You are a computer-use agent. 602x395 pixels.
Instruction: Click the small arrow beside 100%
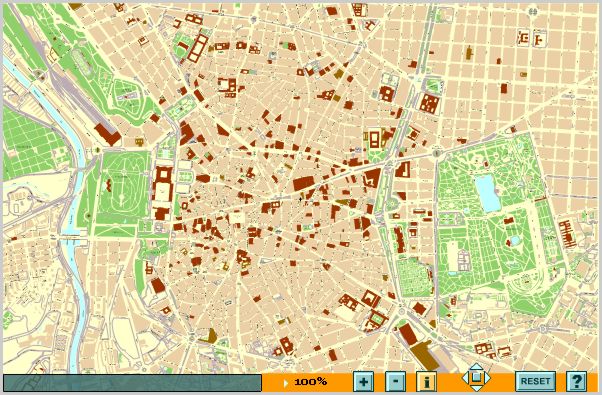point(285,383)
